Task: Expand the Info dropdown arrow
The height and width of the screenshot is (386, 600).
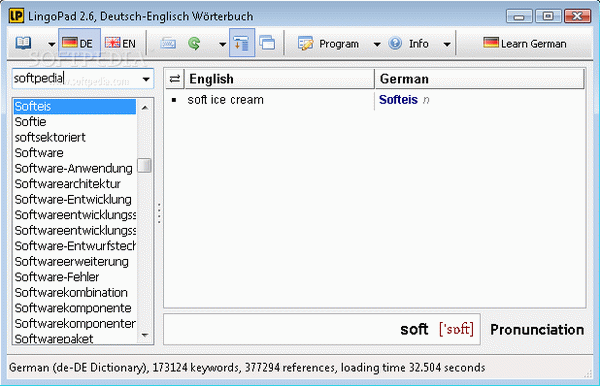Action: tap(447, 44)
